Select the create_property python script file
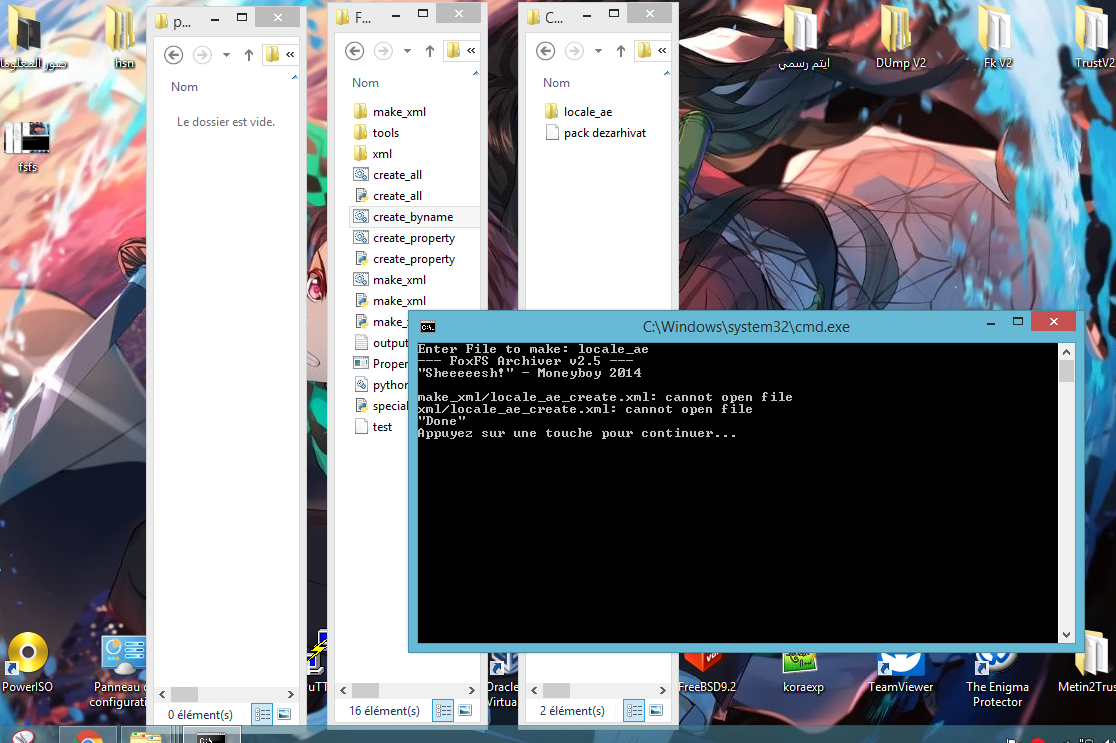 click(x=404, y=259)
